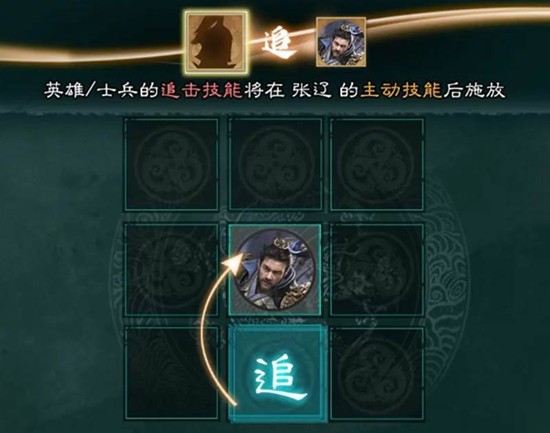Select Zhang Liao's round portrait in center cell
This screenshot has width=550, height=433.
pyautogui.click(x=275, y=269)
